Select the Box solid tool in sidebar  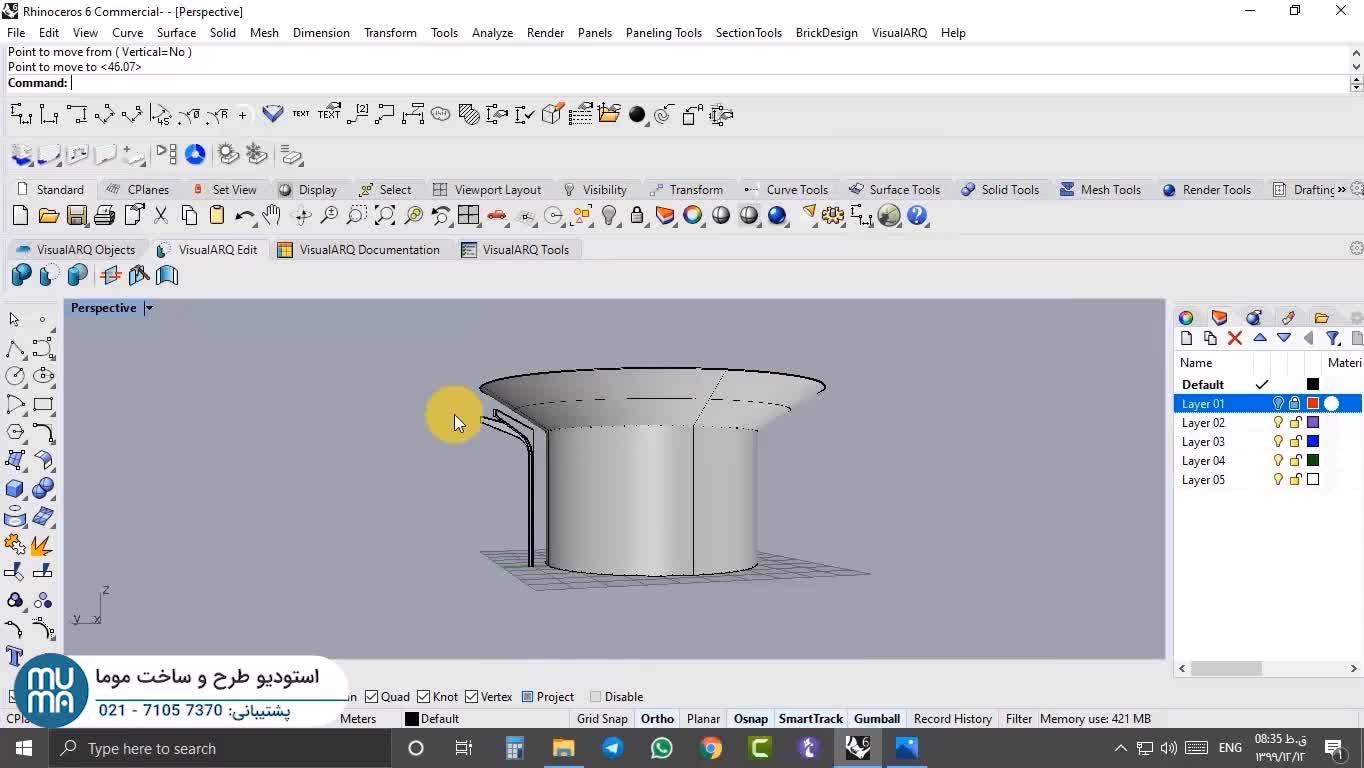[15, 489]
